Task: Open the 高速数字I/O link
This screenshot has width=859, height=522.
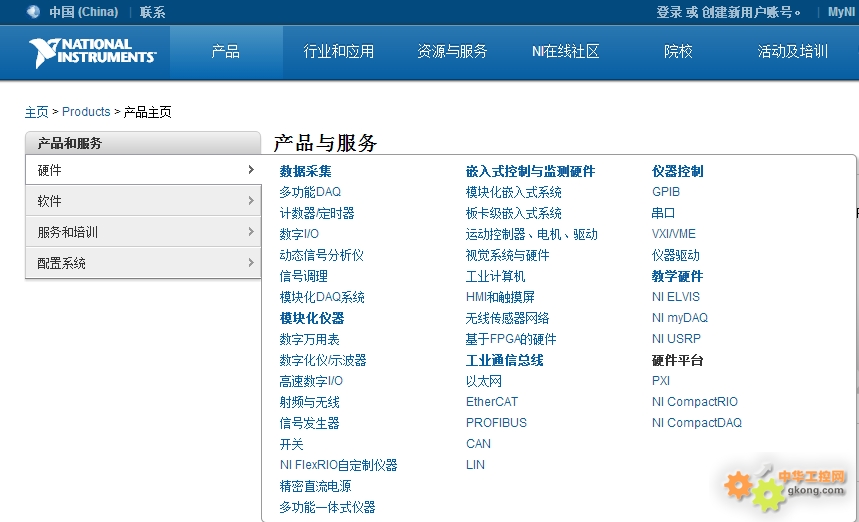Action: coord(311,381)
